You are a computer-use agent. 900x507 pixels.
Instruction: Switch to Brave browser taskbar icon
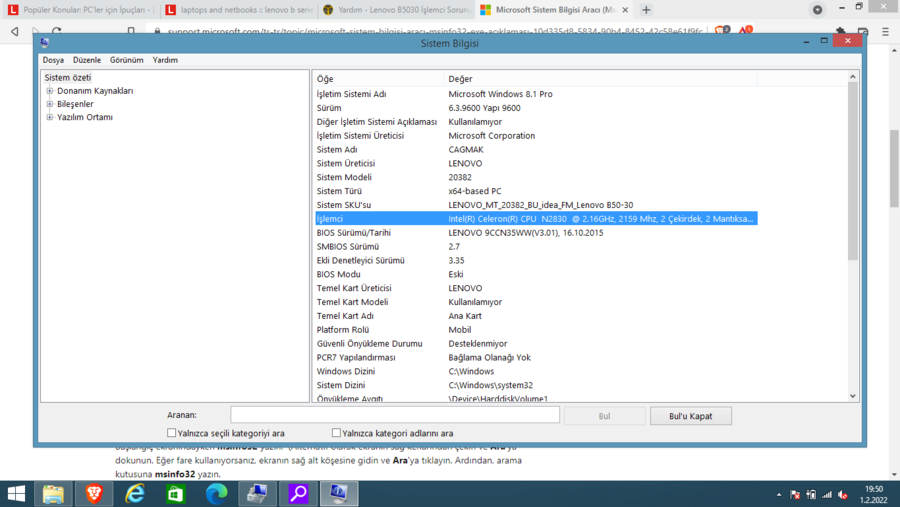pos(94,494)
